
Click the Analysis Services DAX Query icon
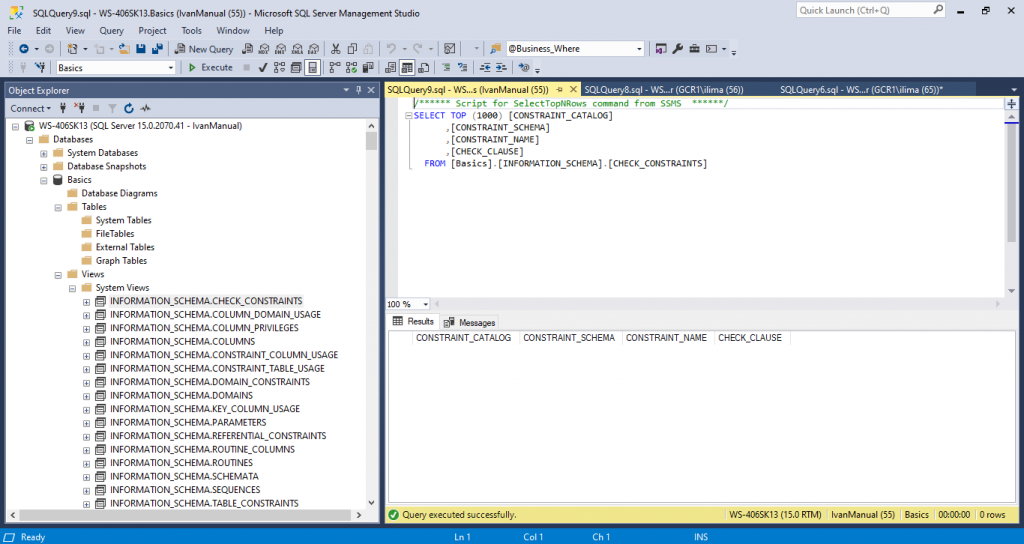pos(313,49)
